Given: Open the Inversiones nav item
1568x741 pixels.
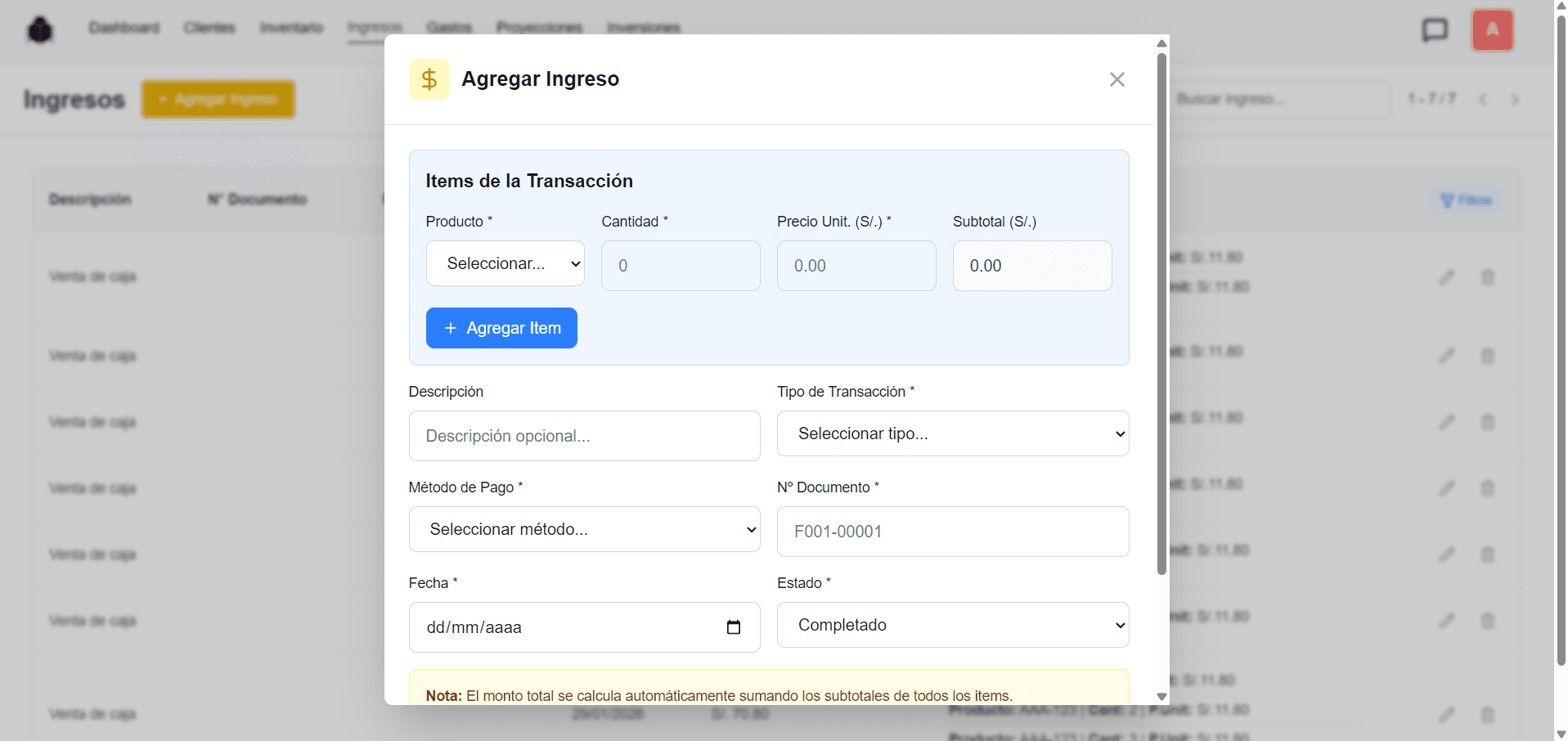Looking at the screenshot, I should (x=644, y=28).
